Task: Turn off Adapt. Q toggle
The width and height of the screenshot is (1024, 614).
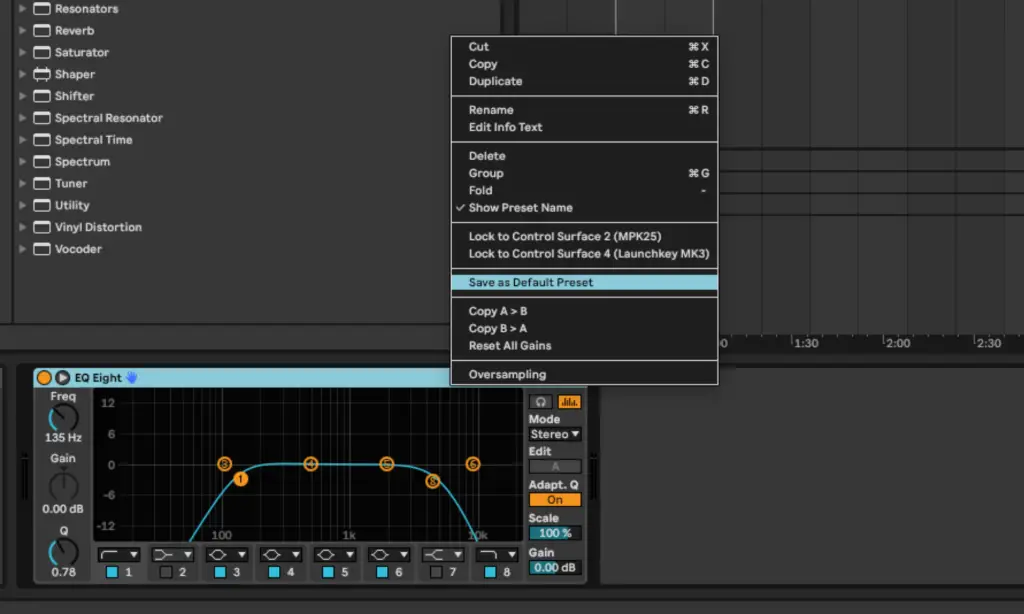Action: point(554,500)
